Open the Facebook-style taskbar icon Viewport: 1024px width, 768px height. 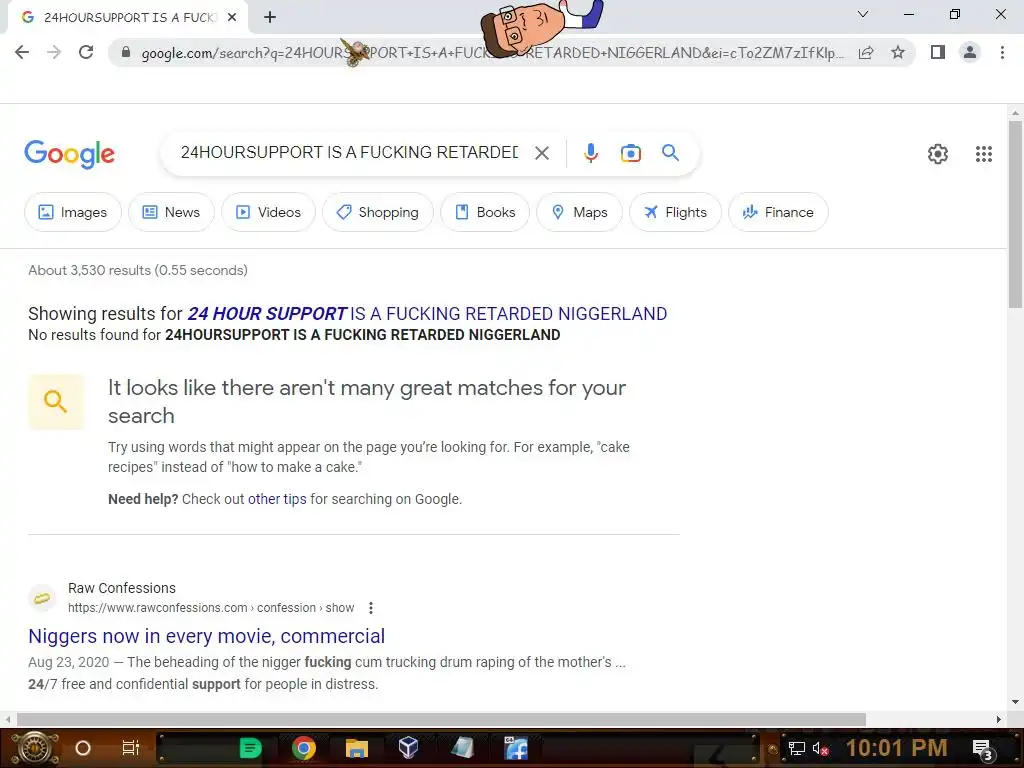click(515, 748)
